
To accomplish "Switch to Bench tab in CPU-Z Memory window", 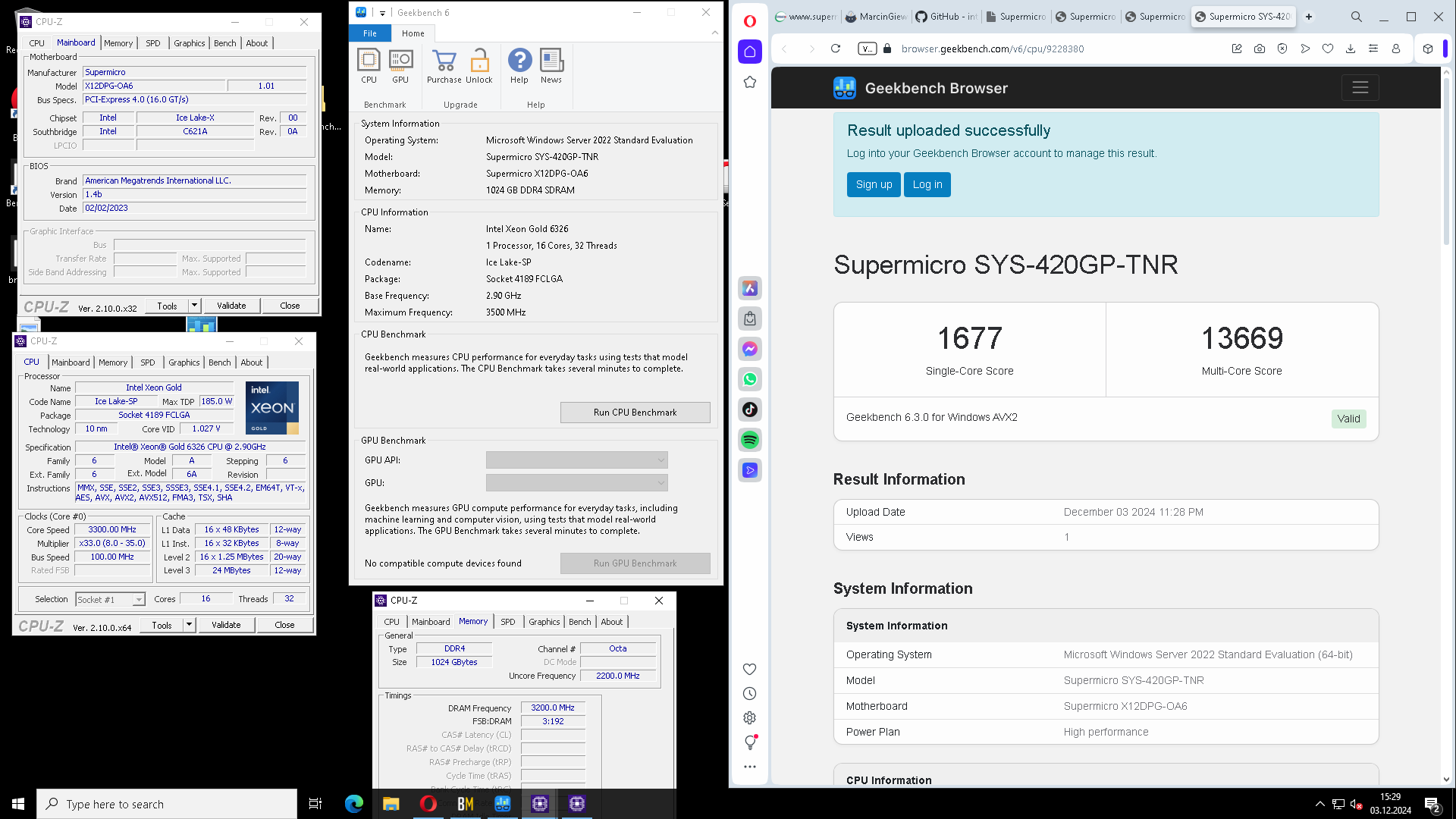I will (580, 622).
